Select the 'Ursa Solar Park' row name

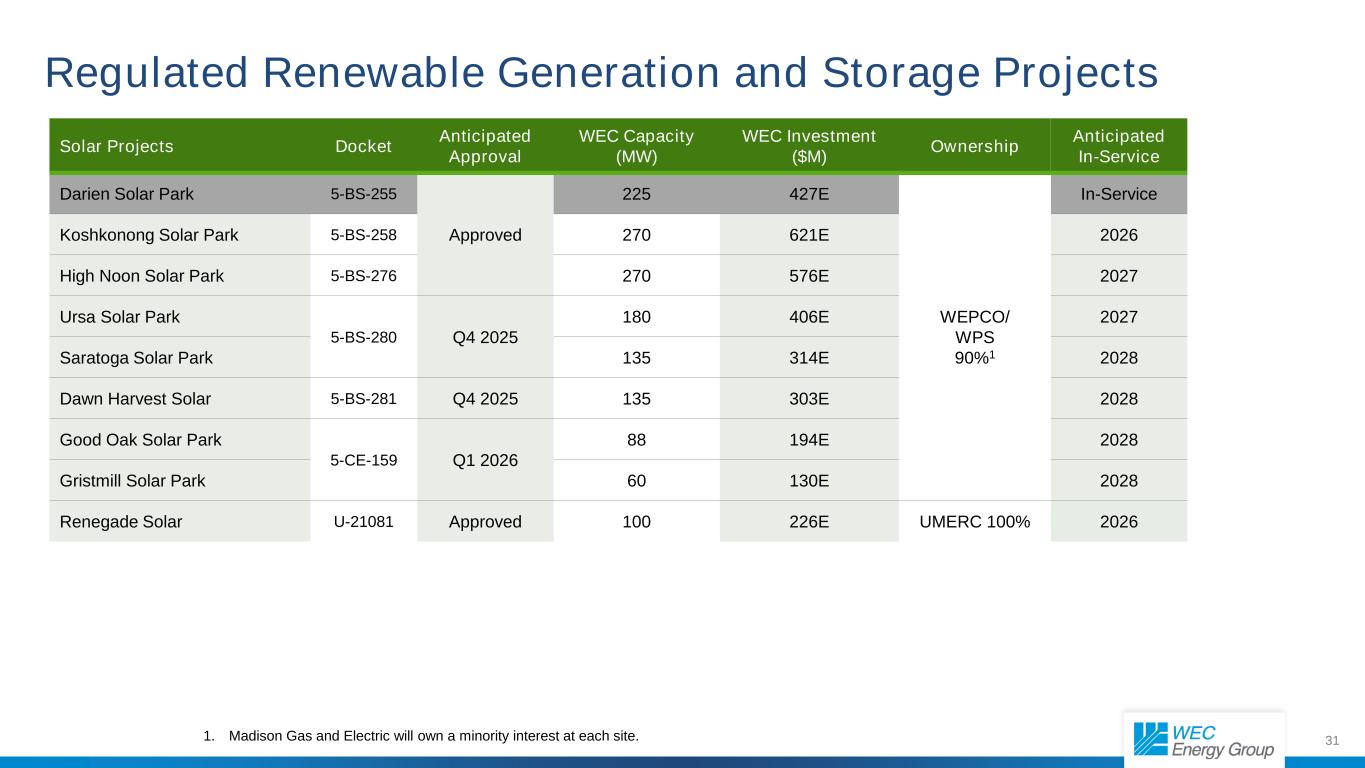tap(120, 317)
